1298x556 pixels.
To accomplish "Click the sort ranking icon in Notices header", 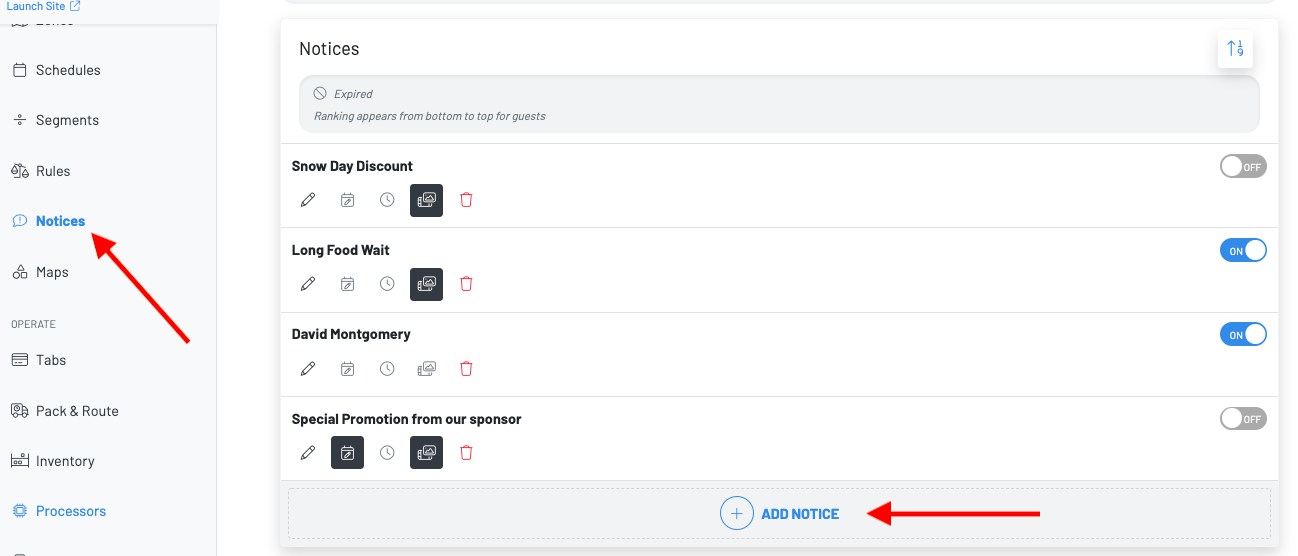I will tap(1235, 48).
